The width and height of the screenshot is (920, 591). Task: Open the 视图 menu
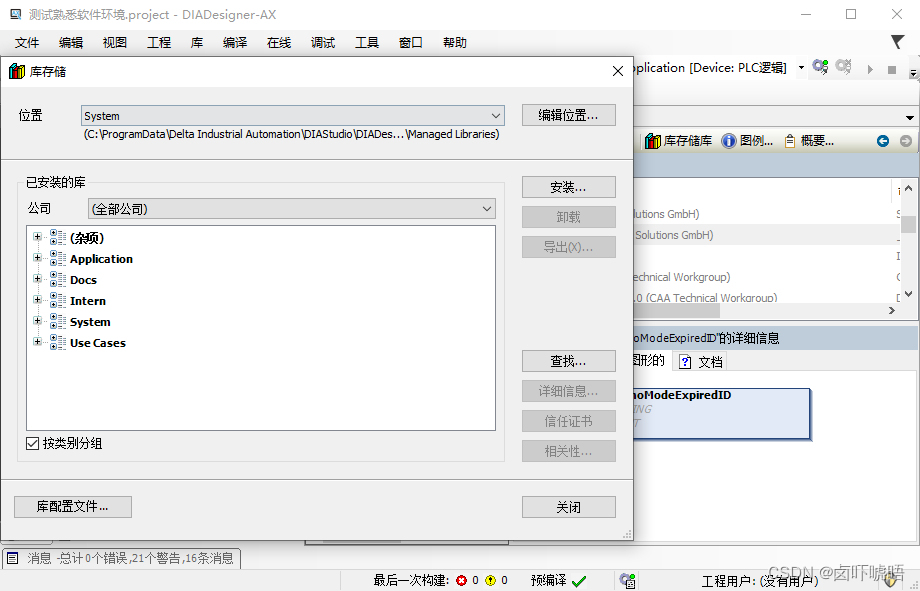(114, 42)
